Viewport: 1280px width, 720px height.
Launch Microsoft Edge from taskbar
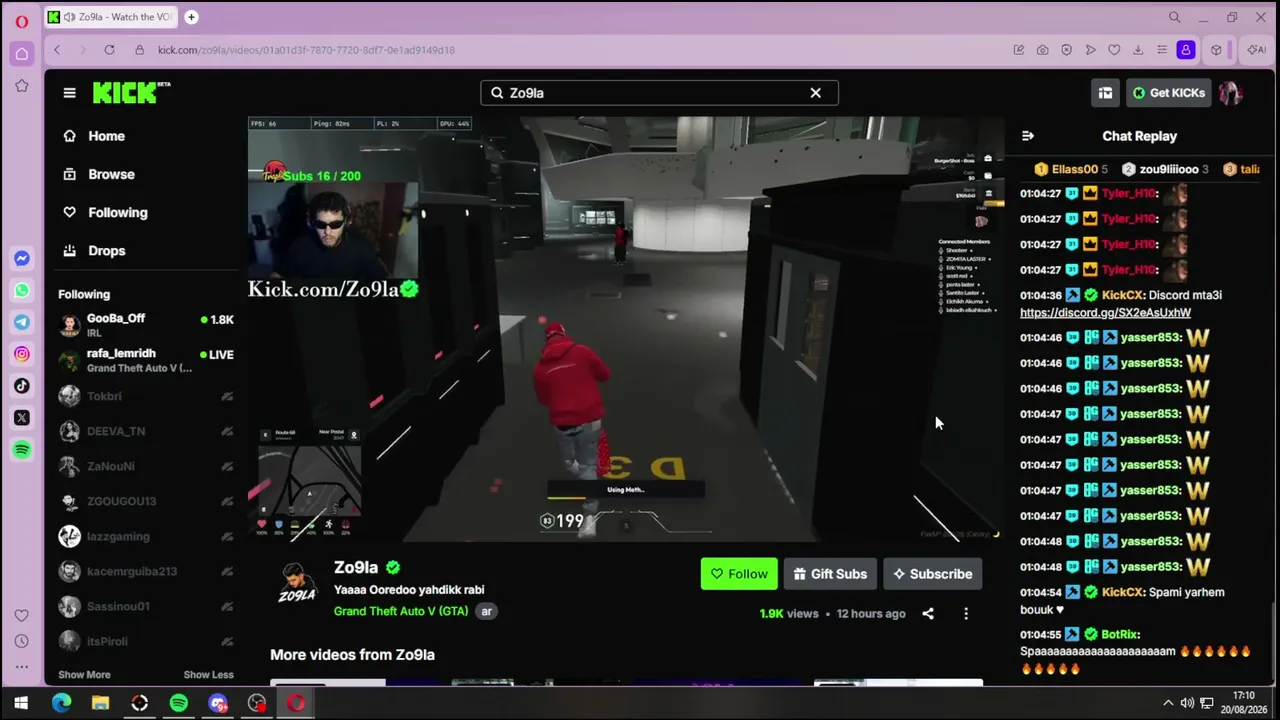tap(61, 703)
